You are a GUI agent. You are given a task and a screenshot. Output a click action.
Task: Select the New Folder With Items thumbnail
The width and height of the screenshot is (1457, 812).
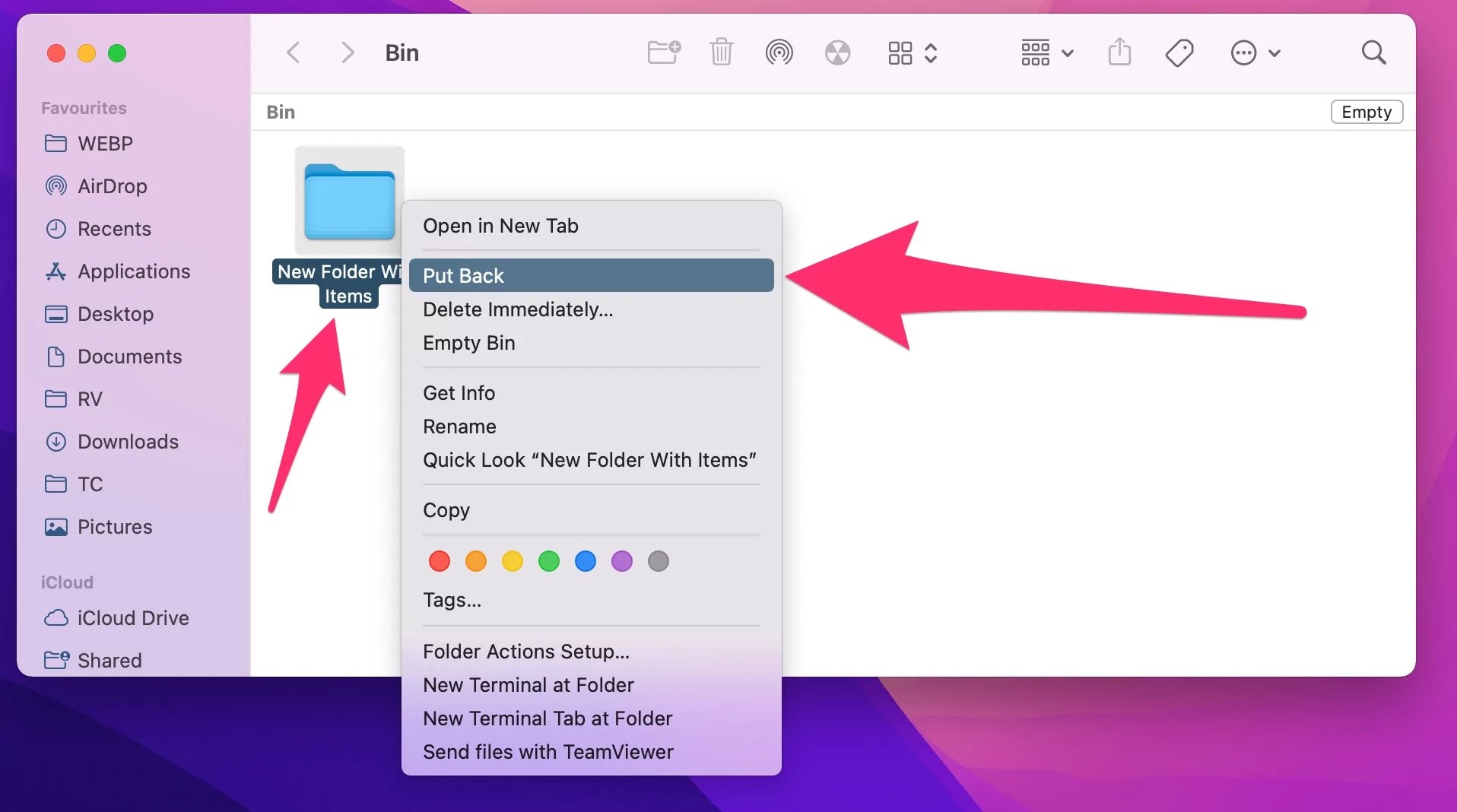pos(349,199)
